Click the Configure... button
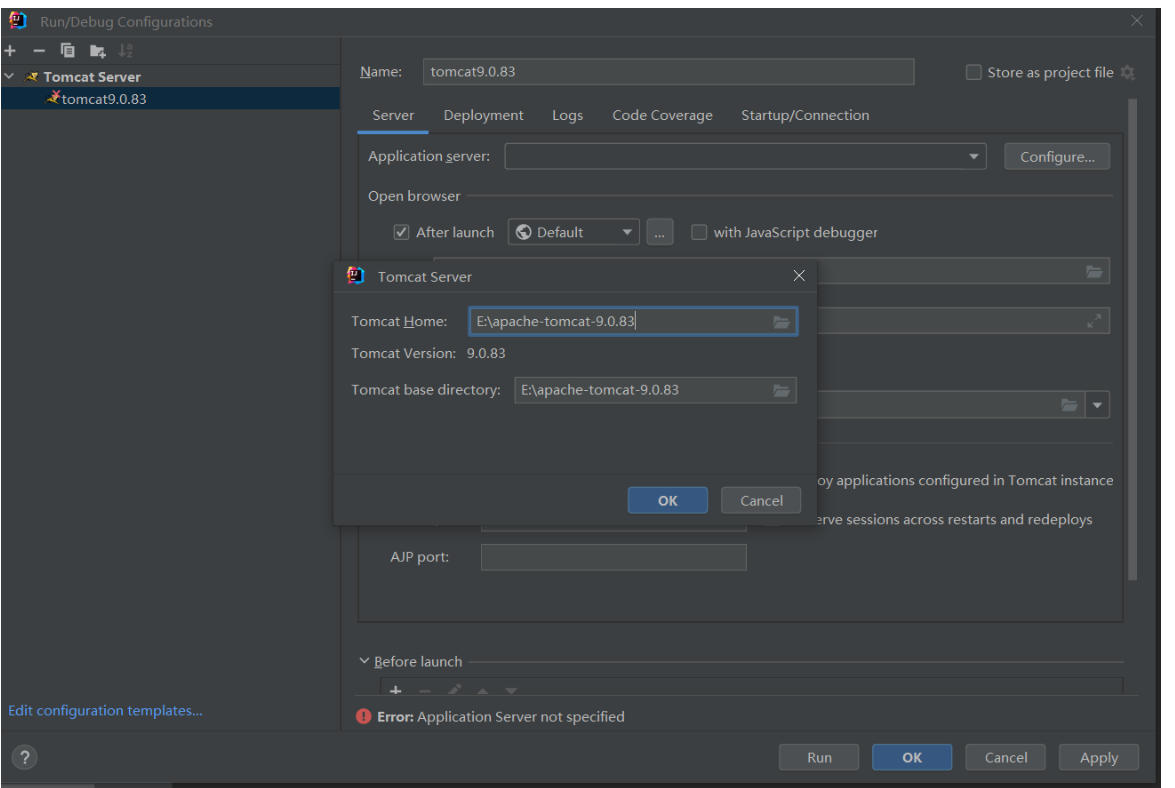 (1057, 157)
